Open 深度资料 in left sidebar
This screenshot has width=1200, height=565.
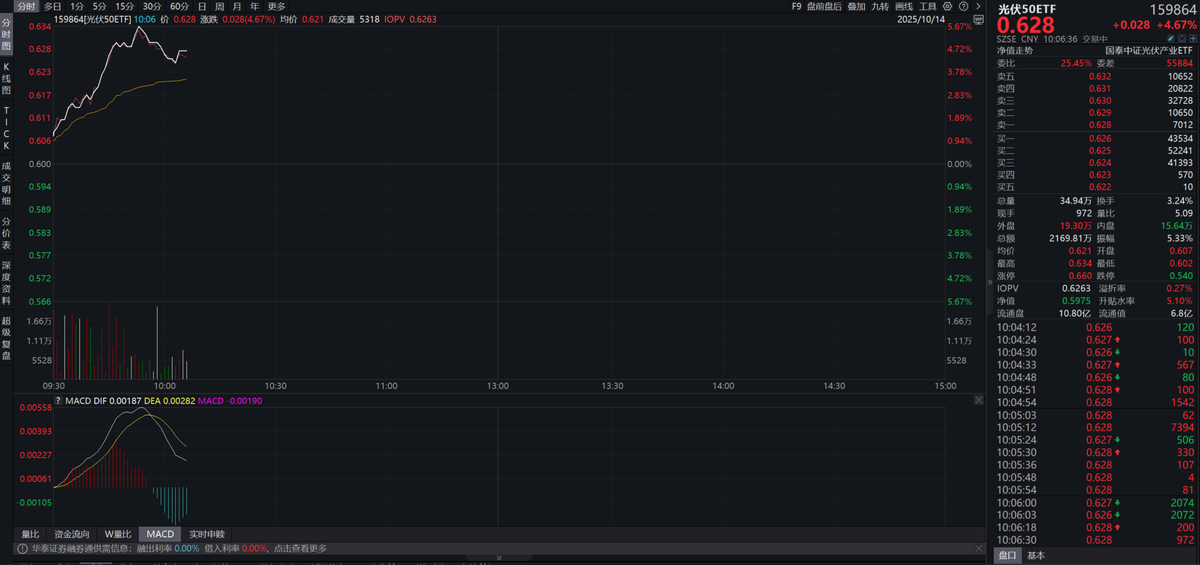[6, 284]
